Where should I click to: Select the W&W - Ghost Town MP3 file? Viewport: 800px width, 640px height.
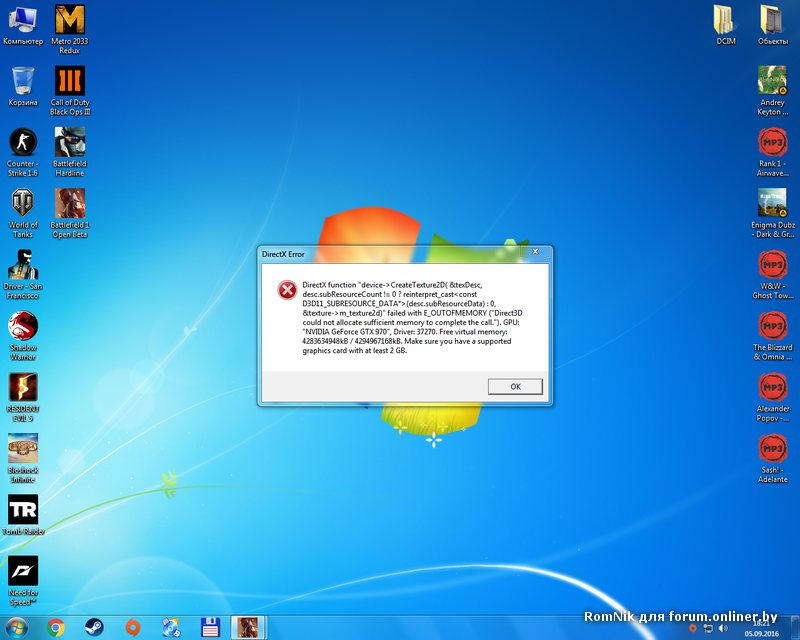point(772,275)
